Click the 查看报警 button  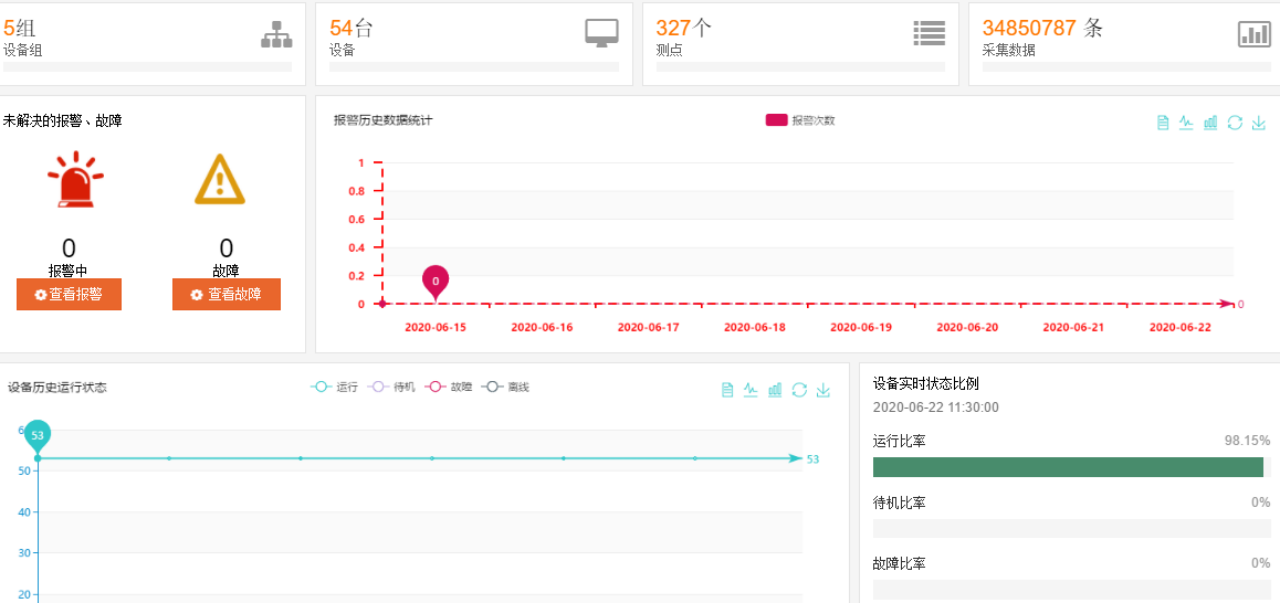69,294
